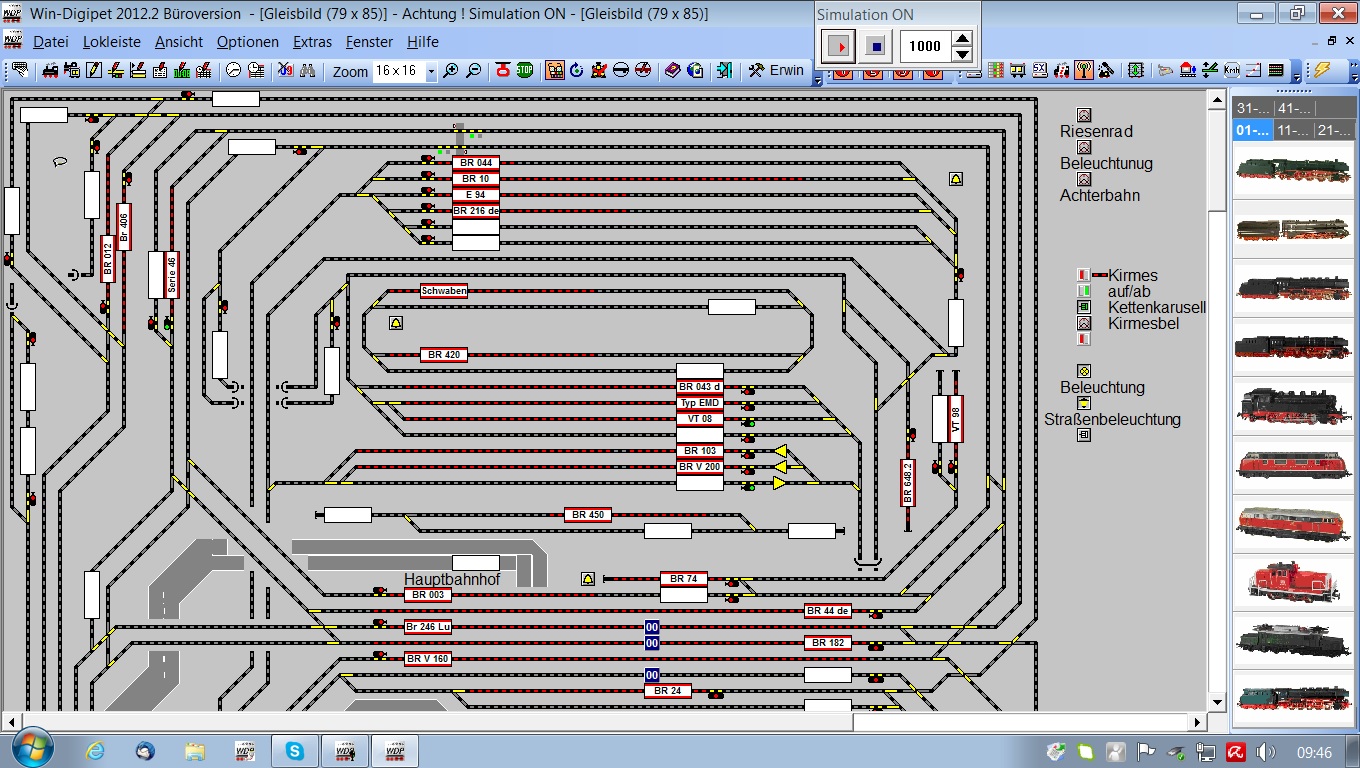Toggle the Achterbahn switch symbol
This screenshot has height=768, width=1360.
click(1084, 179)
